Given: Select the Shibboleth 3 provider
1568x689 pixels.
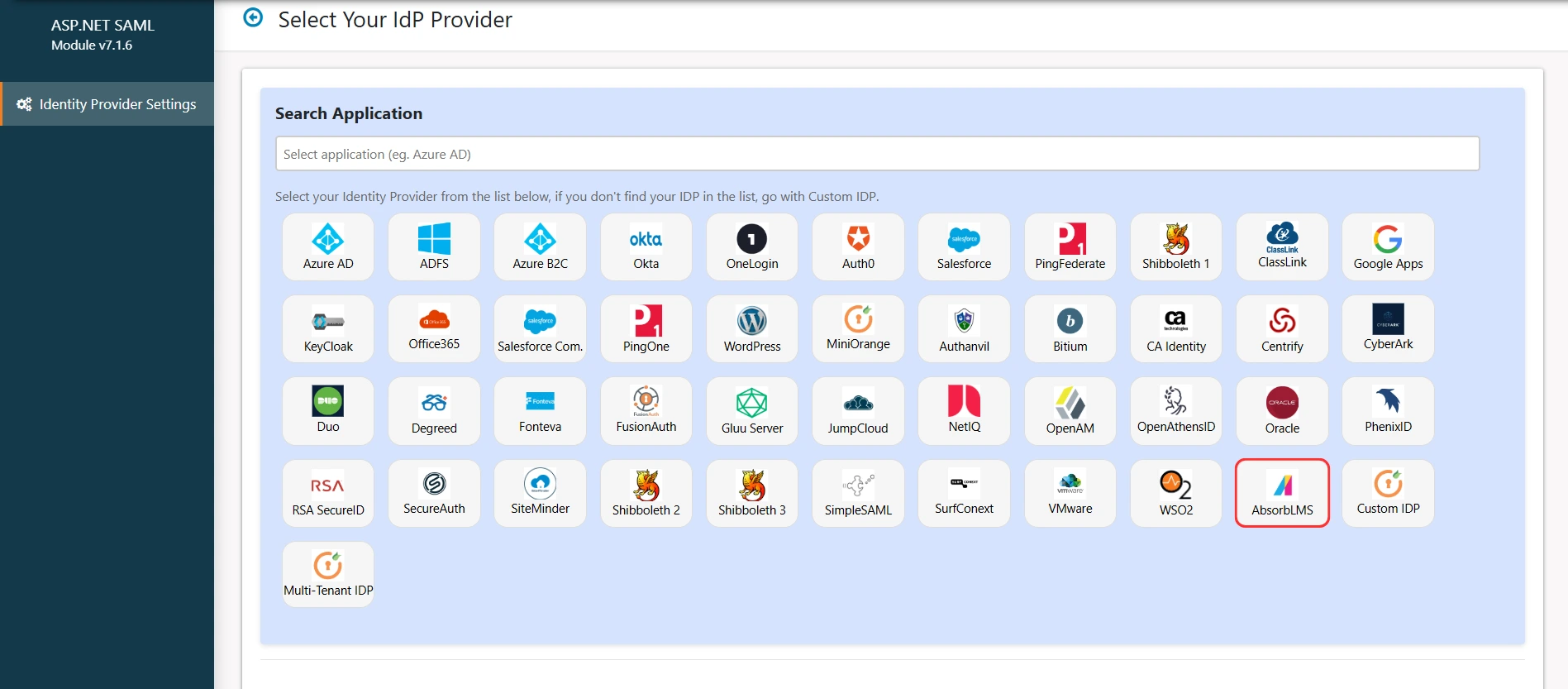Looking at the screenshot, I should coord(751,493).
